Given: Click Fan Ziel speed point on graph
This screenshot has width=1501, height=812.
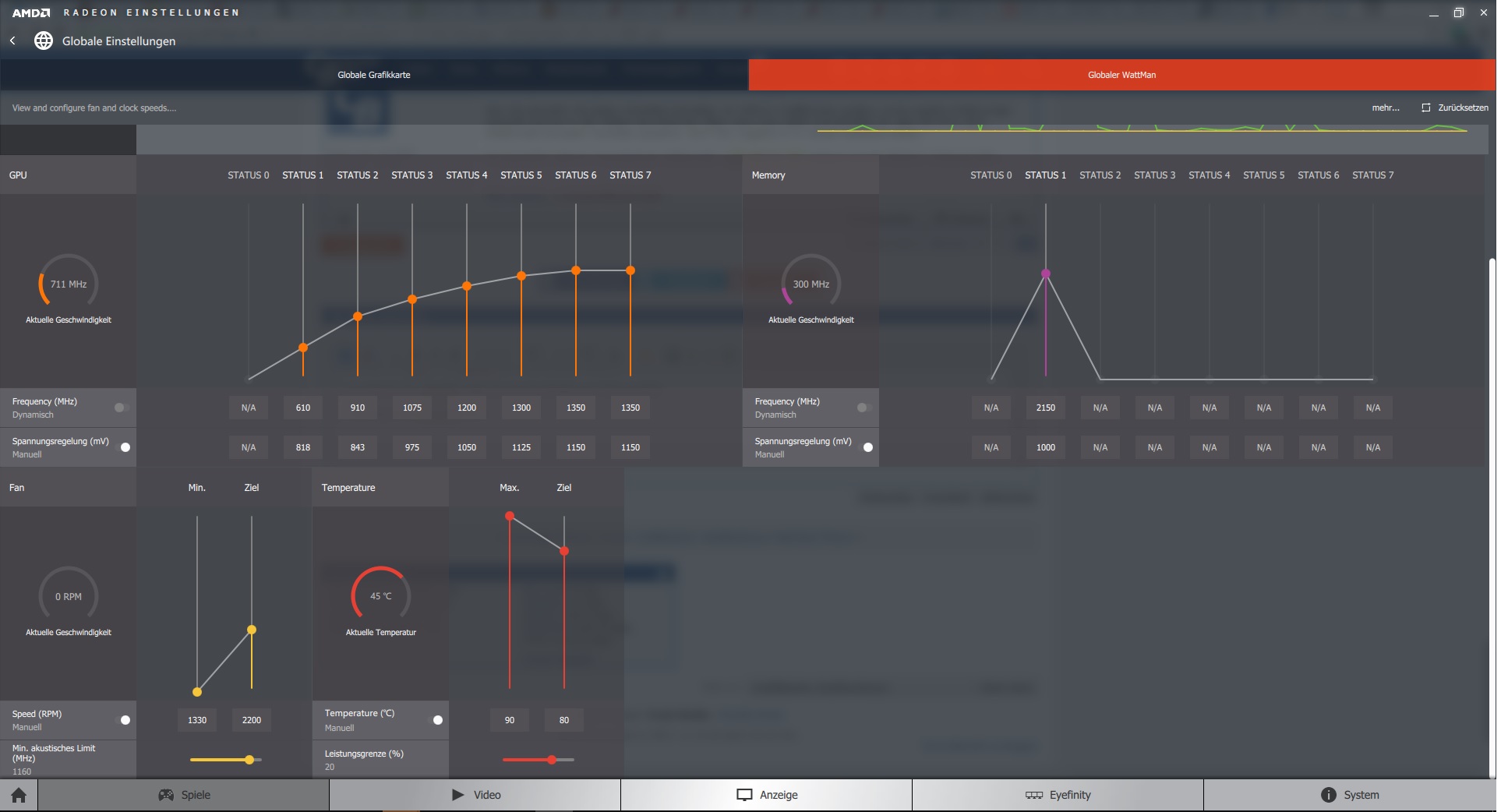Looking at the screenshot, I should pyautogui.click(x=252, y=630).
